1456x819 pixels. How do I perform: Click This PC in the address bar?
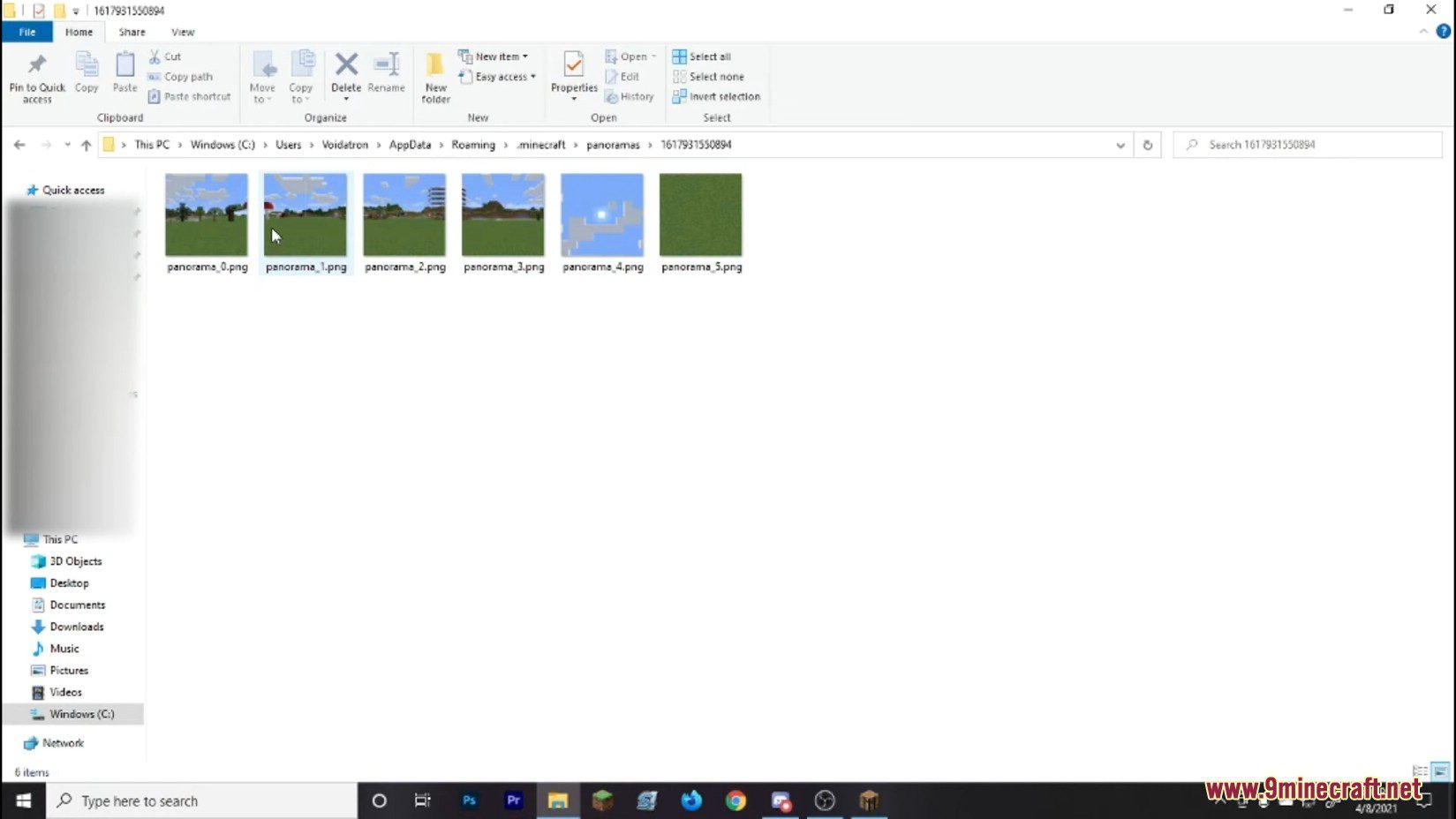(152, 145)
